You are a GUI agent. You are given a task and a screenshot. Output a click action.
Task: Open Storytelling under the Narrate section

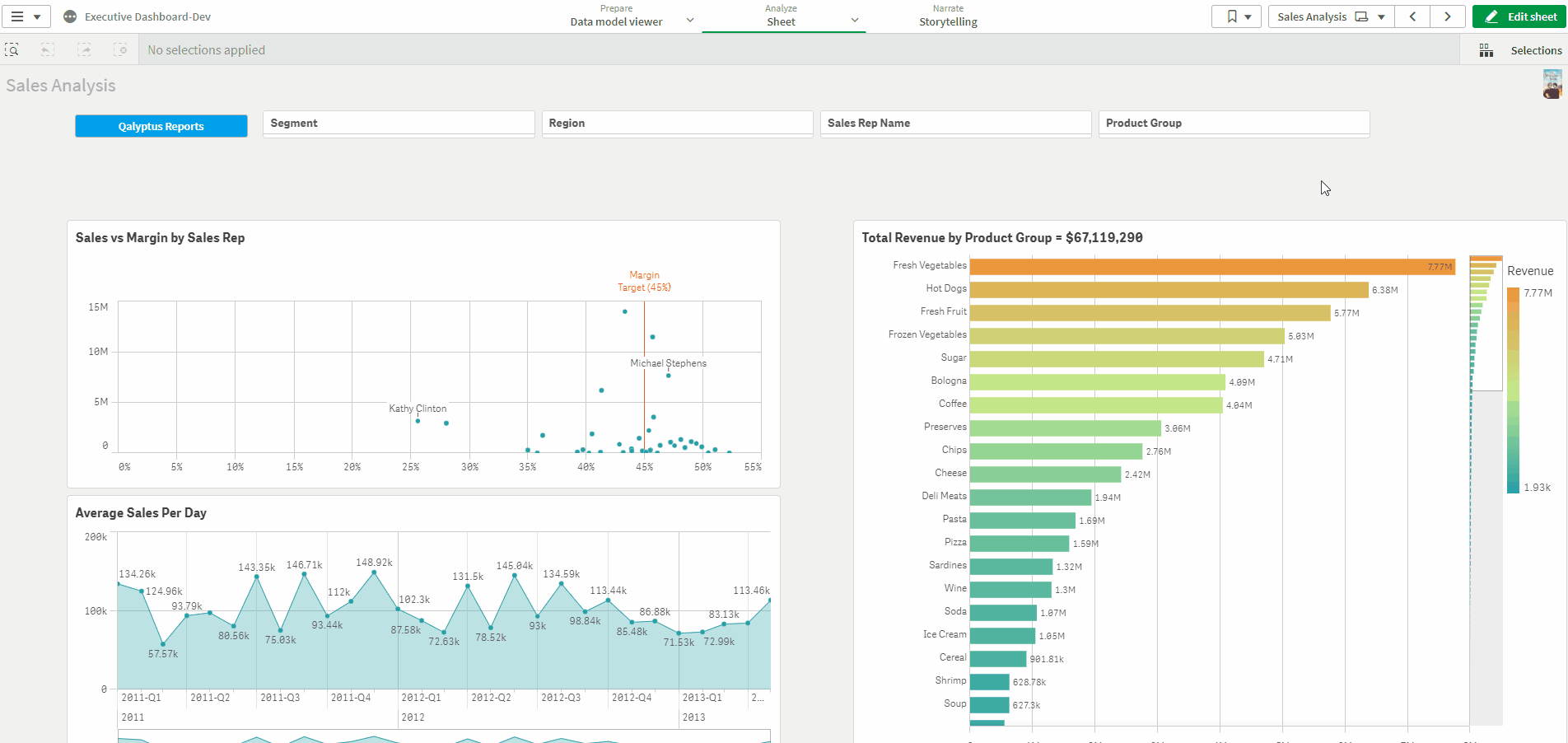948,21
